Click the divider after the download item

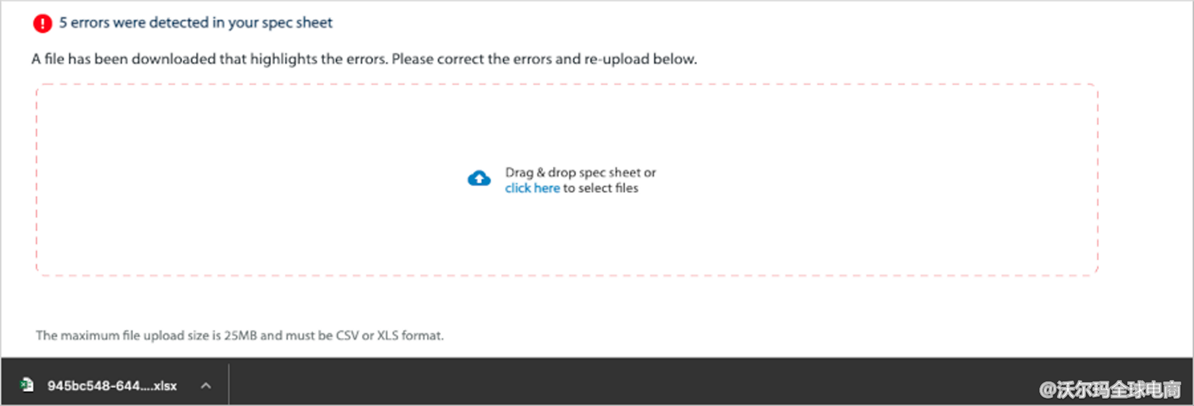pos(229,385)
